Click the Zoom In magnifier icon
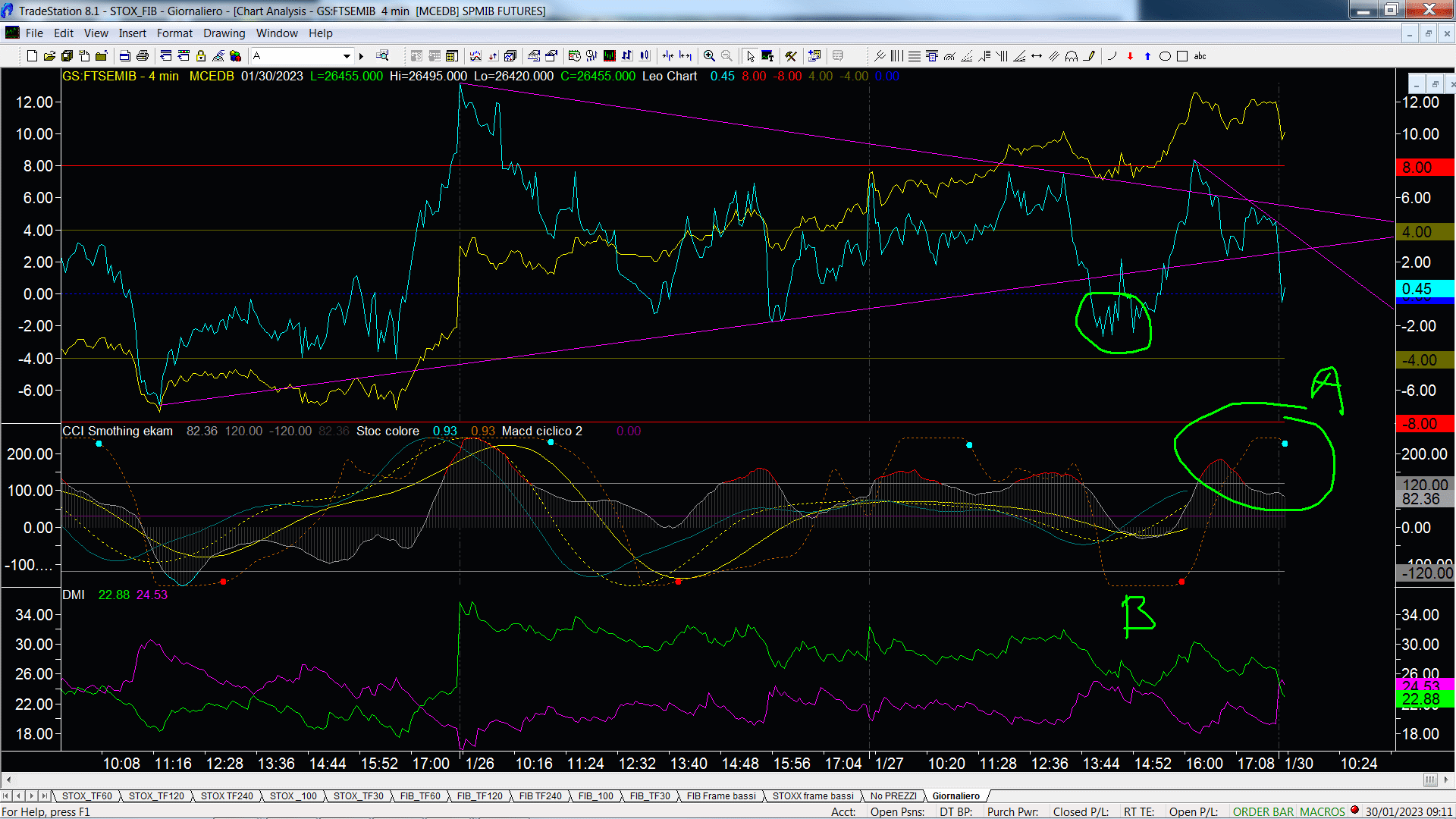 coord(709,56)
